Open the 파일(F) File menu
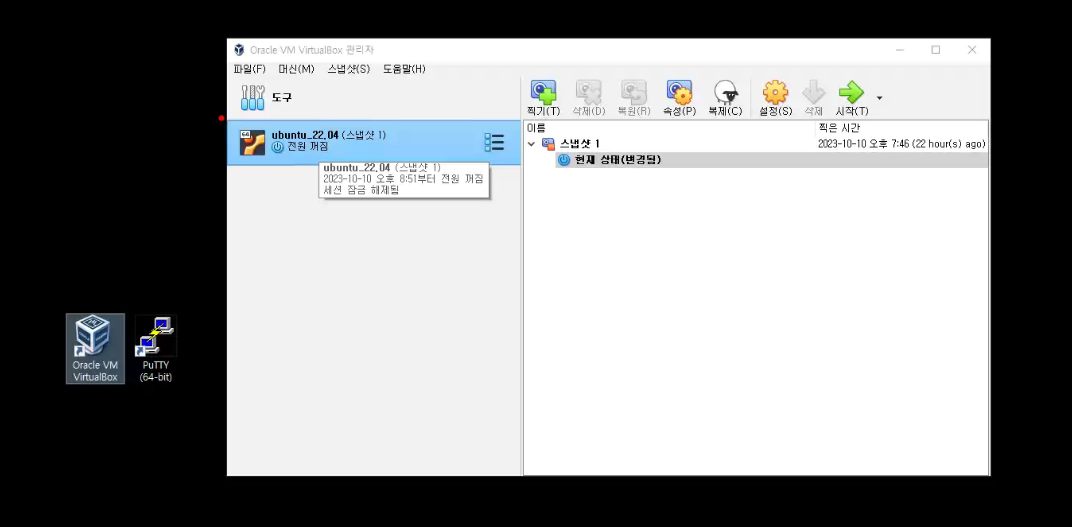The height and width of the screenshot is (527, 1072). pyautogui.click(x=250, y=69)
